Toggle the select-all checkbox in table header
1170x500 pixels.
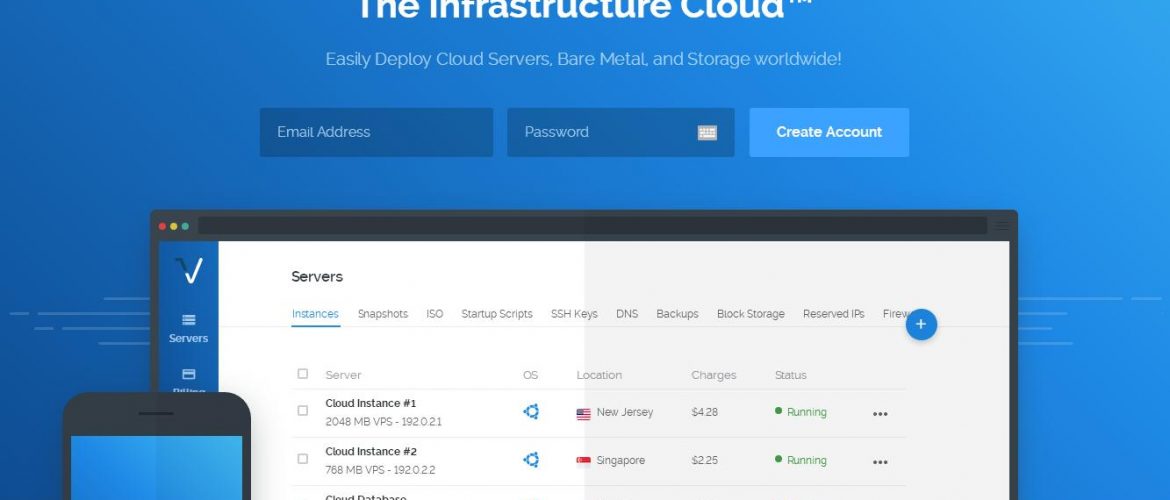pyautogui.click(x=302, y=374)
